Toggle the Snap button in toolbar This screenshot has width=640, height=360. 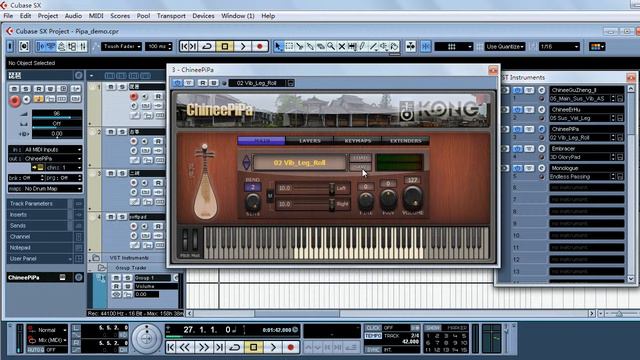click(x=426, y=47)
